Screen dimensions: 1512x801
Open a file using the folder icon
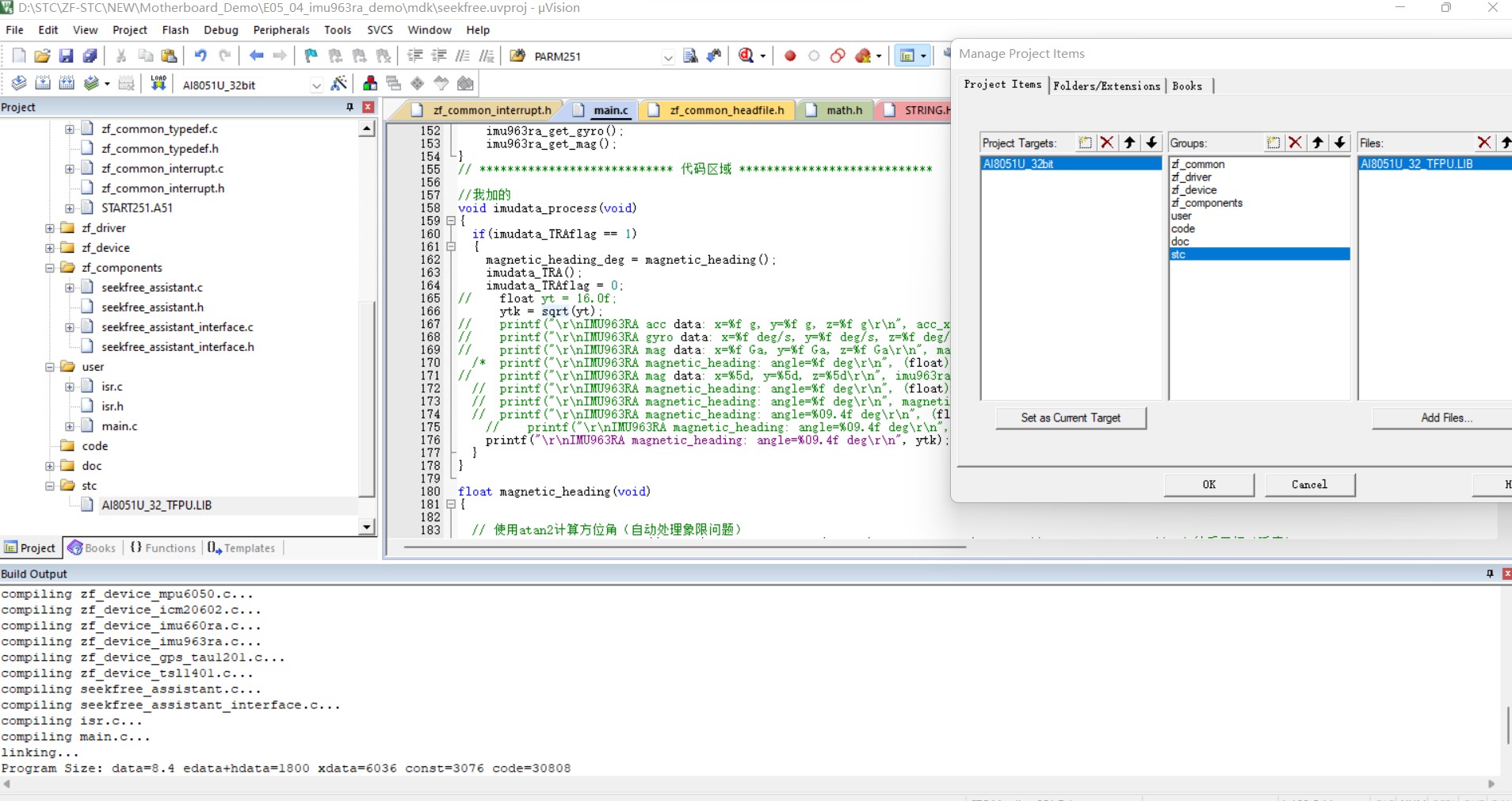[x=42, y=55]
